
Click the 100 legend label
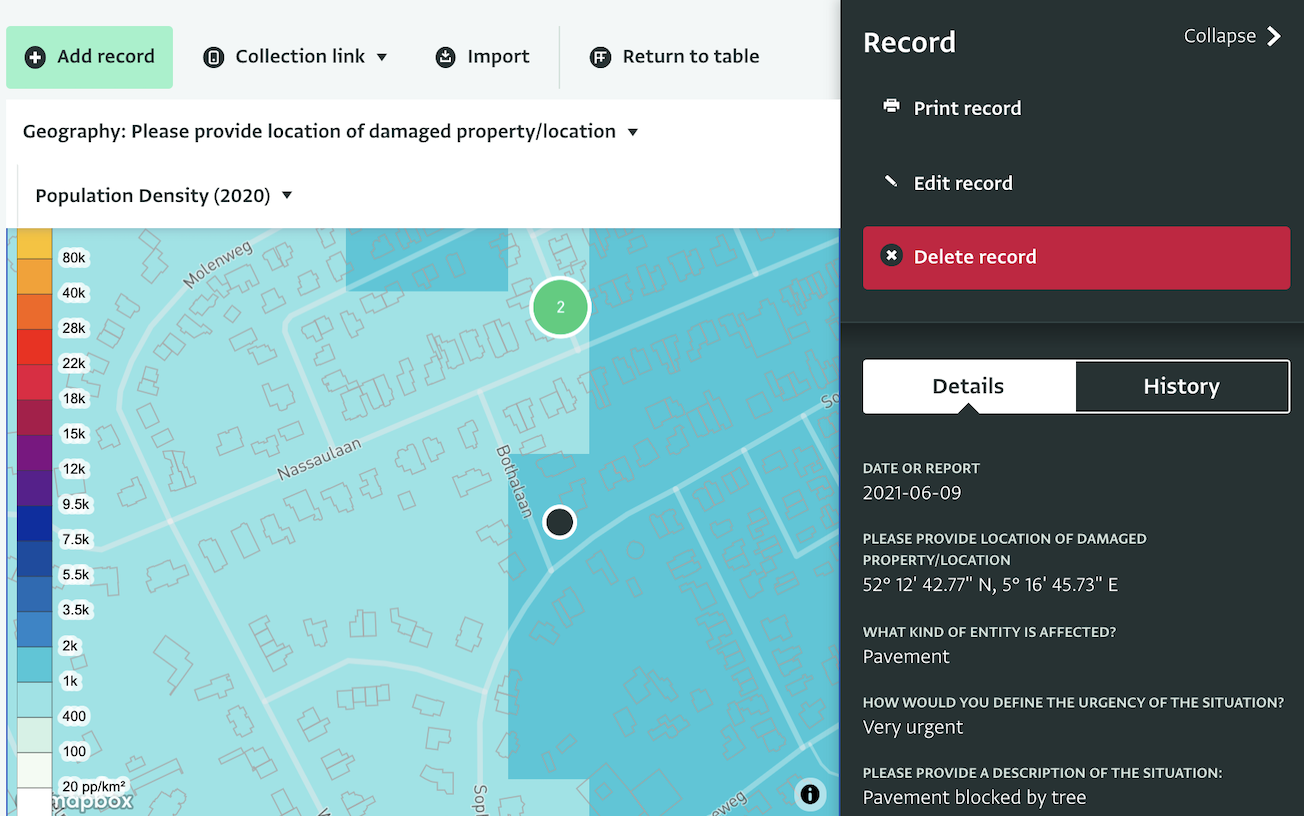[74, 751]
